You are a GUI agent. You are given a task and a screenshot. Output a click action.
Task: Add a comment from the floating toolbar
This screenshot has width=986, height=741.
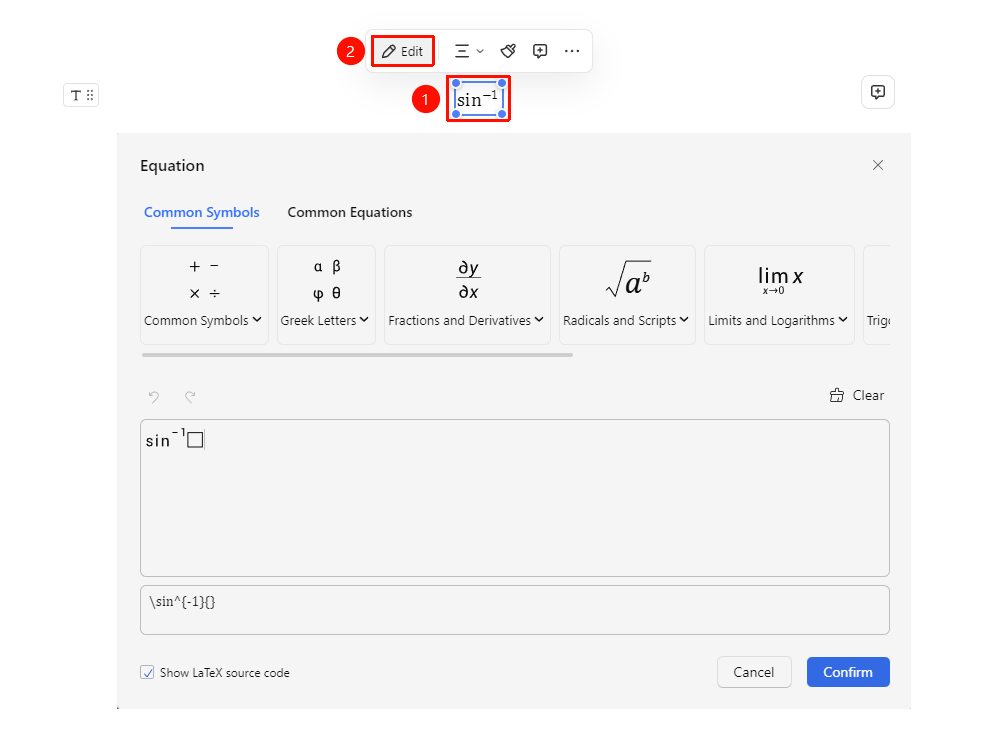pyautogui.click(x=540, y=51)
